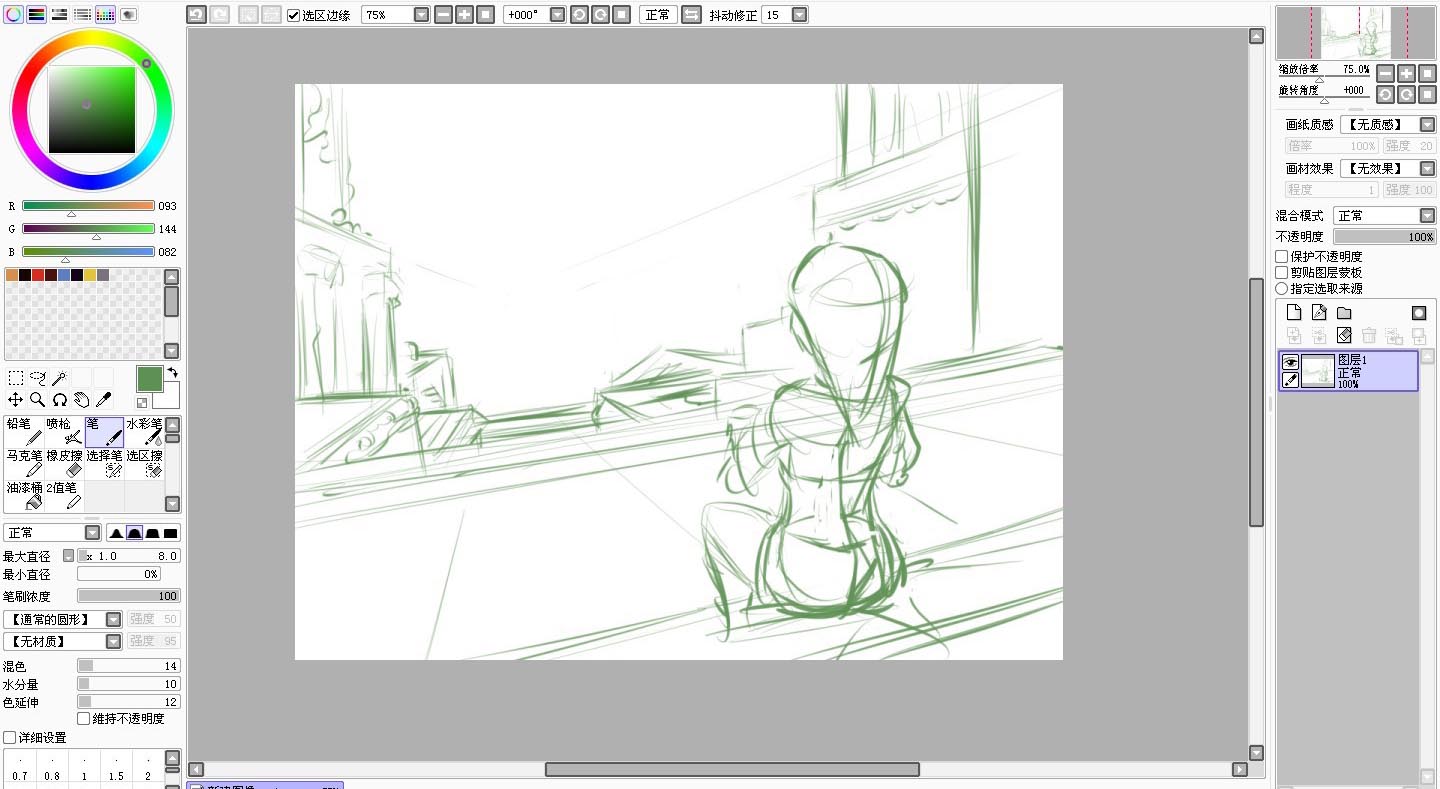This screenshot has width=1440, height=789.
Task: Select the 铅笔 pencil tool
Action: pyautogui.click(x=24, y=432)
